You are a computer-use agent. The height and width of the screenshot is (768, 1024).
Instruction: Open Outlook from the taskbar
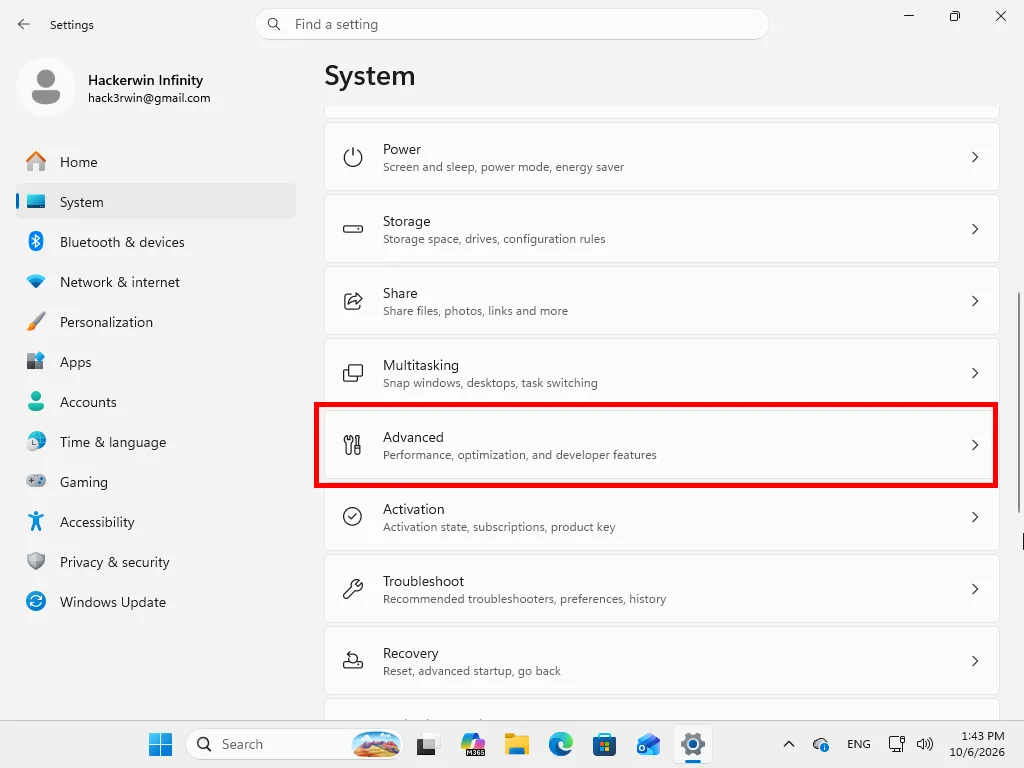(x=648, y=744)
